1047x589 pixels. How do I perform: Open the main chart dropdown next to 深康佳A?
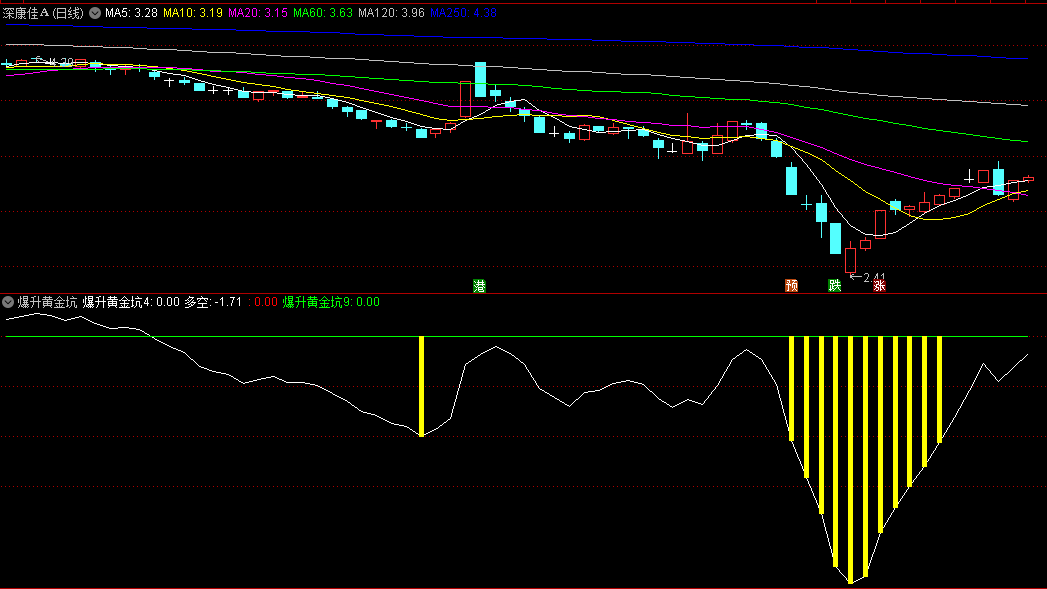coord(95,13)
